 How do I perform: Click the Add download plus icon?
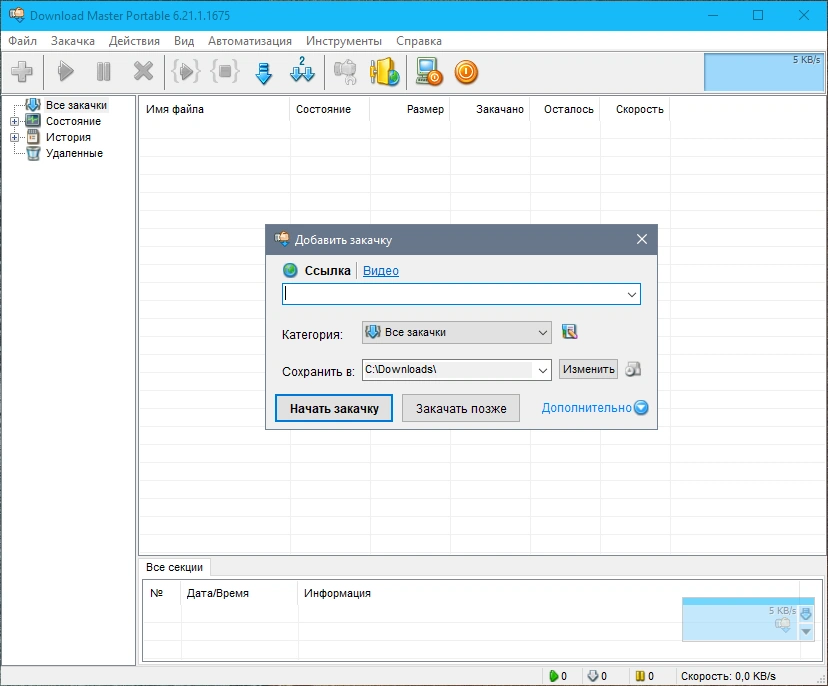pyautogui.click(x=22, y=72)
